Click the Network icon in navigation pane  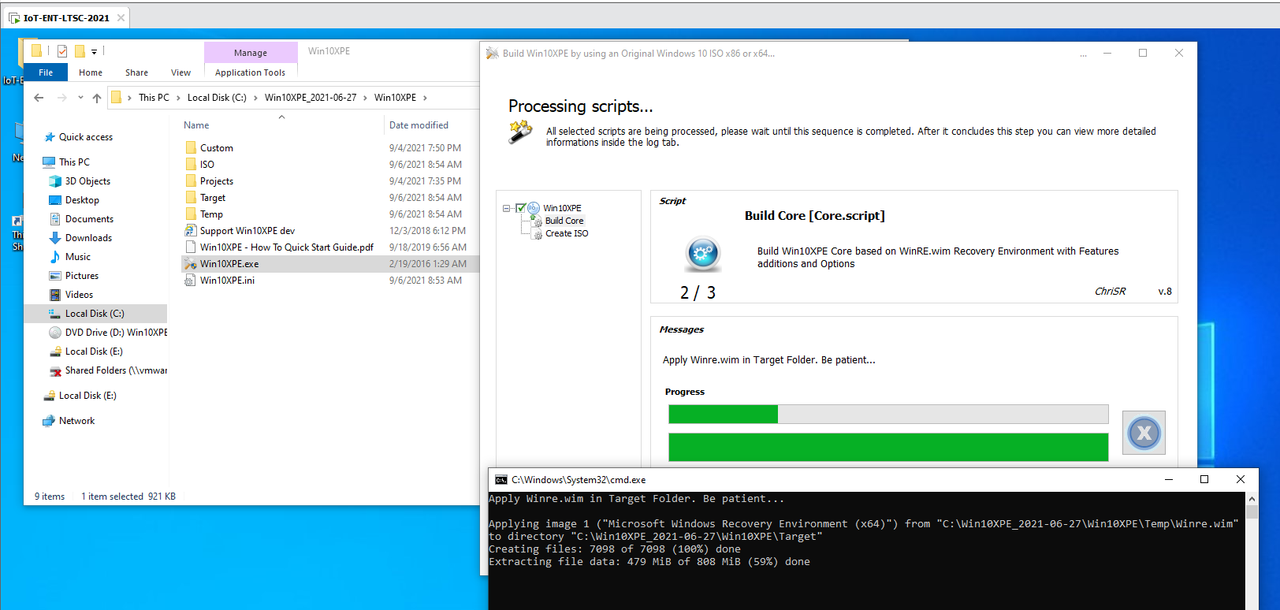48,421
